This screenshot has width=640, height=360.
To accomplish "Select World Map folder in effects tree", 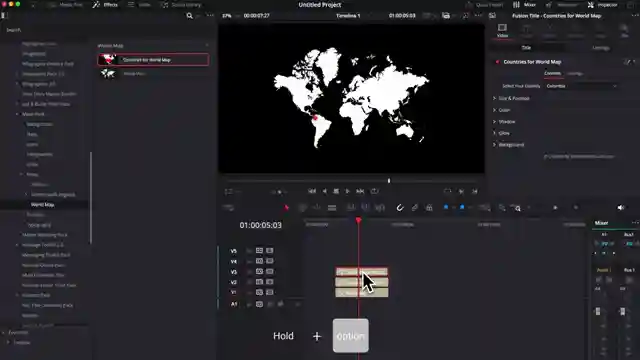I will click(42, 204).
